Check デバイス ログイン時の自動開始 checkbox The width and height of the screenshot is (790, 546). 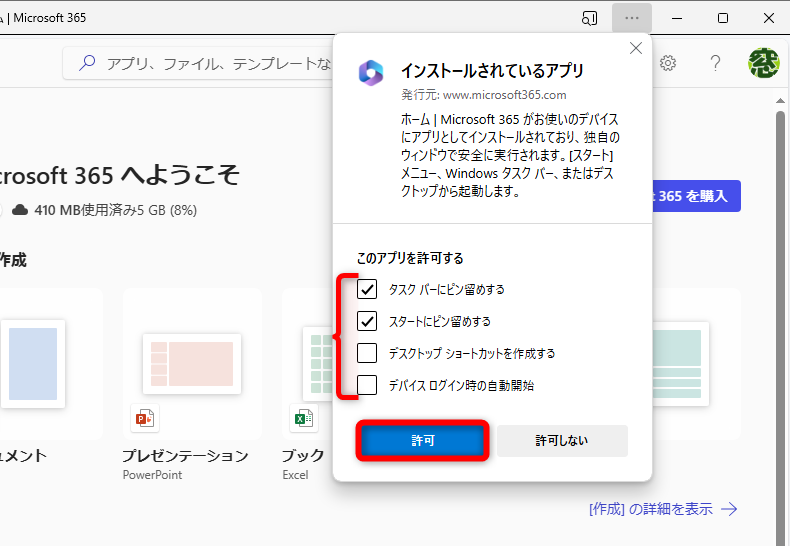tap(367, 385)
